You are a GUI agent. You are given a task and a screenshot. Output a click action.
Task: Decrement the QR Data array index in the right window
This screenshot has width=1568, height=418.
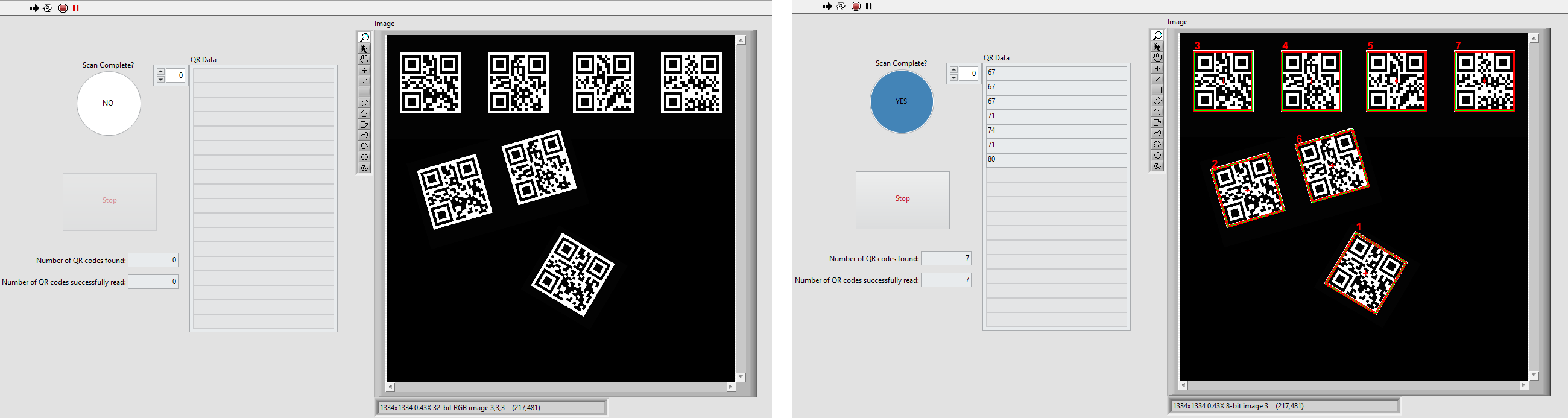[954, 77]
